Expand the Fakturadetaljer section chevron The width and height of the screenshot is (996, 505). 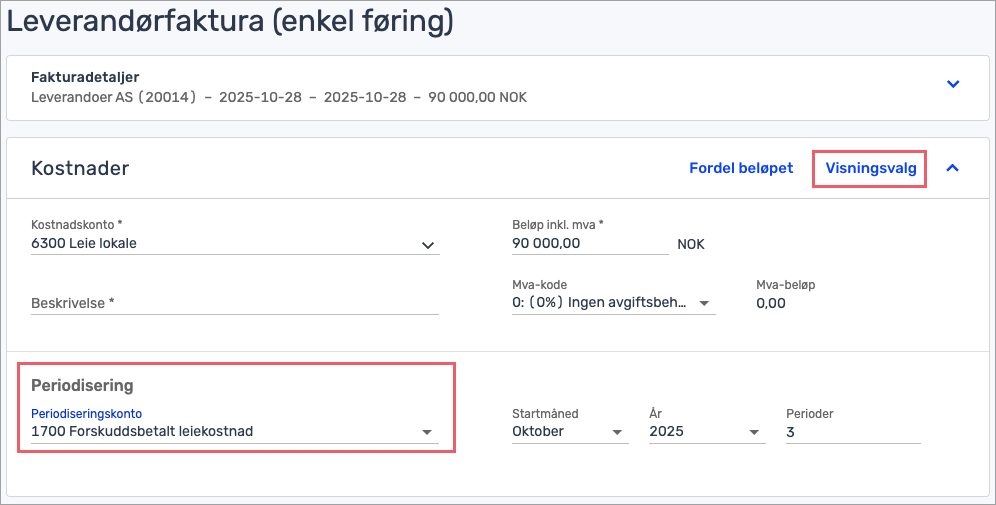953,85
